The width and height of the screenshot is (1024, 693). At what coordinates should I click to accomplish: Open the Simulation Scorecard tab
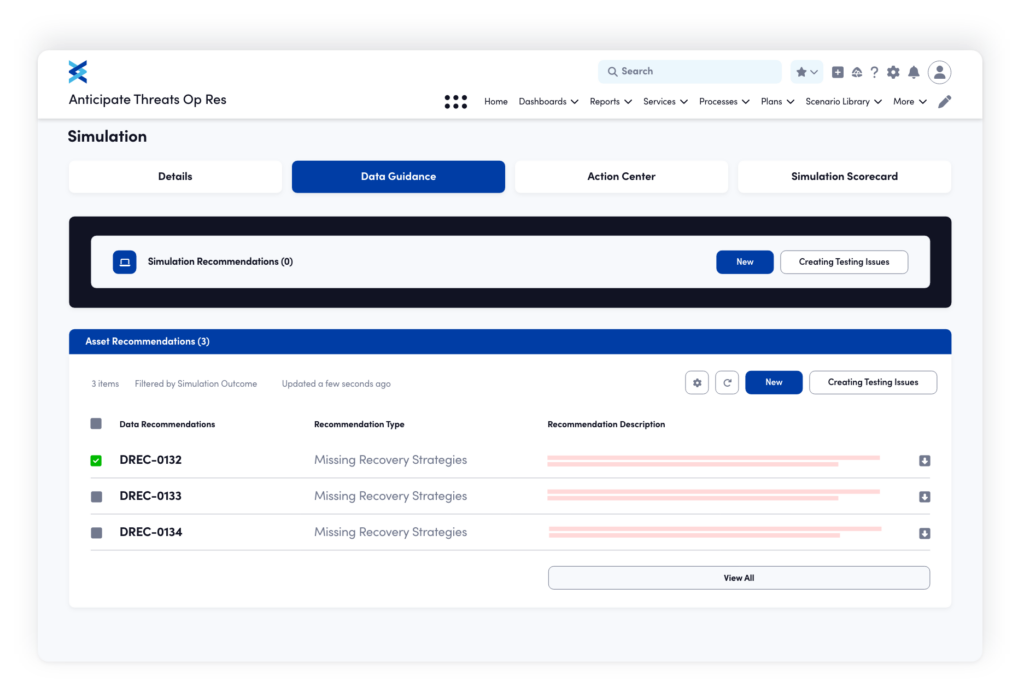click(844, 176)
